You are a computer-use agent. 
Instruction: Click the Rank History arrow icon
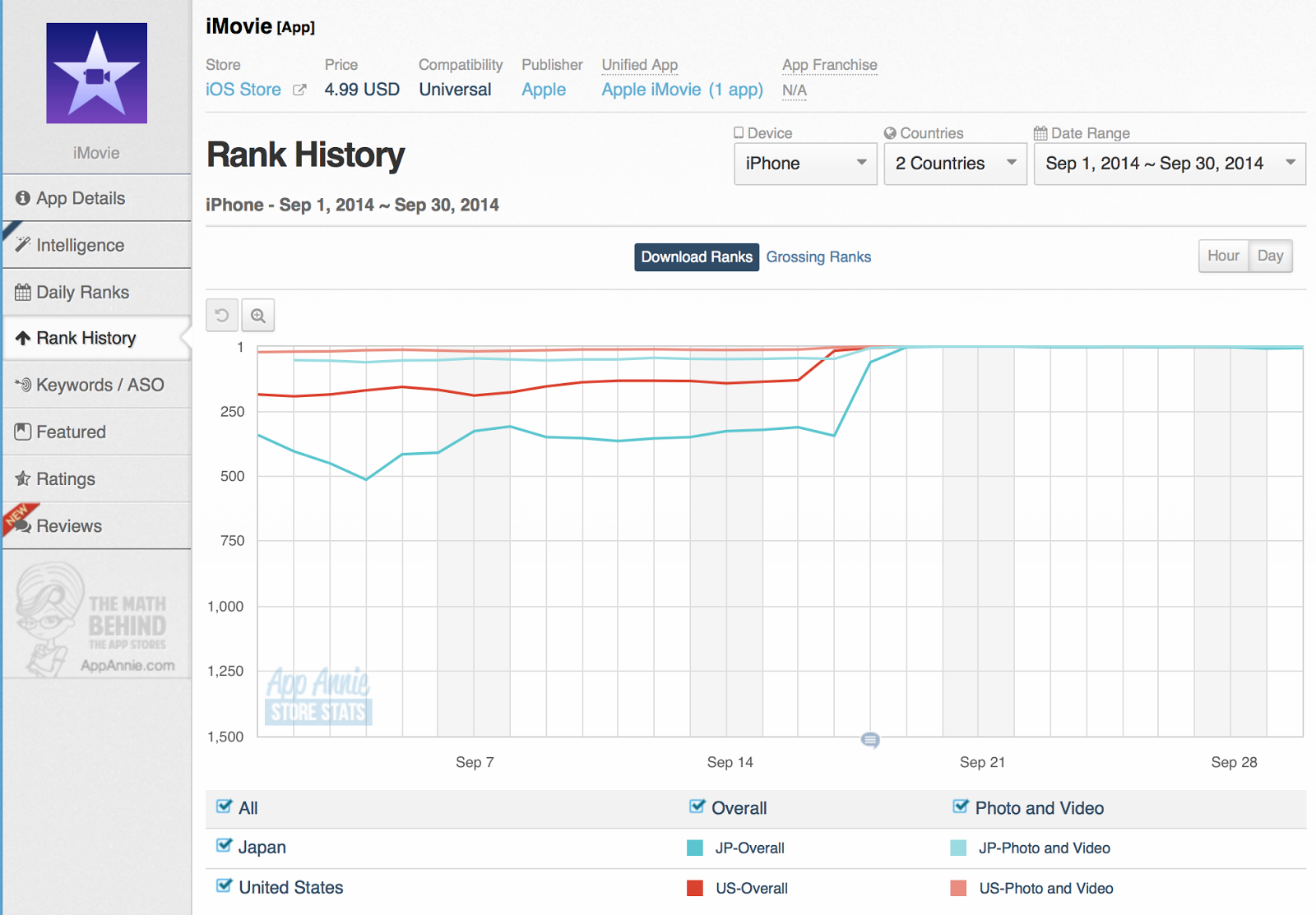click(x=23, y=338)
